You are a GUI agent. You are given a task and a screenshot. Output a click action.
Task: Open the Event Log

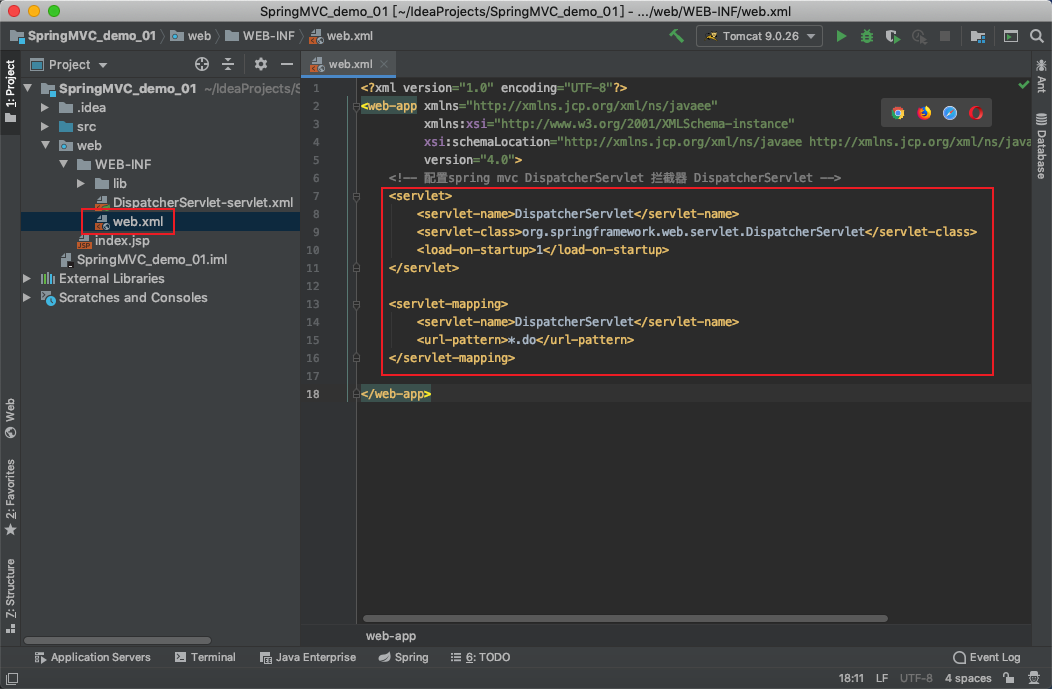[987, 657]
